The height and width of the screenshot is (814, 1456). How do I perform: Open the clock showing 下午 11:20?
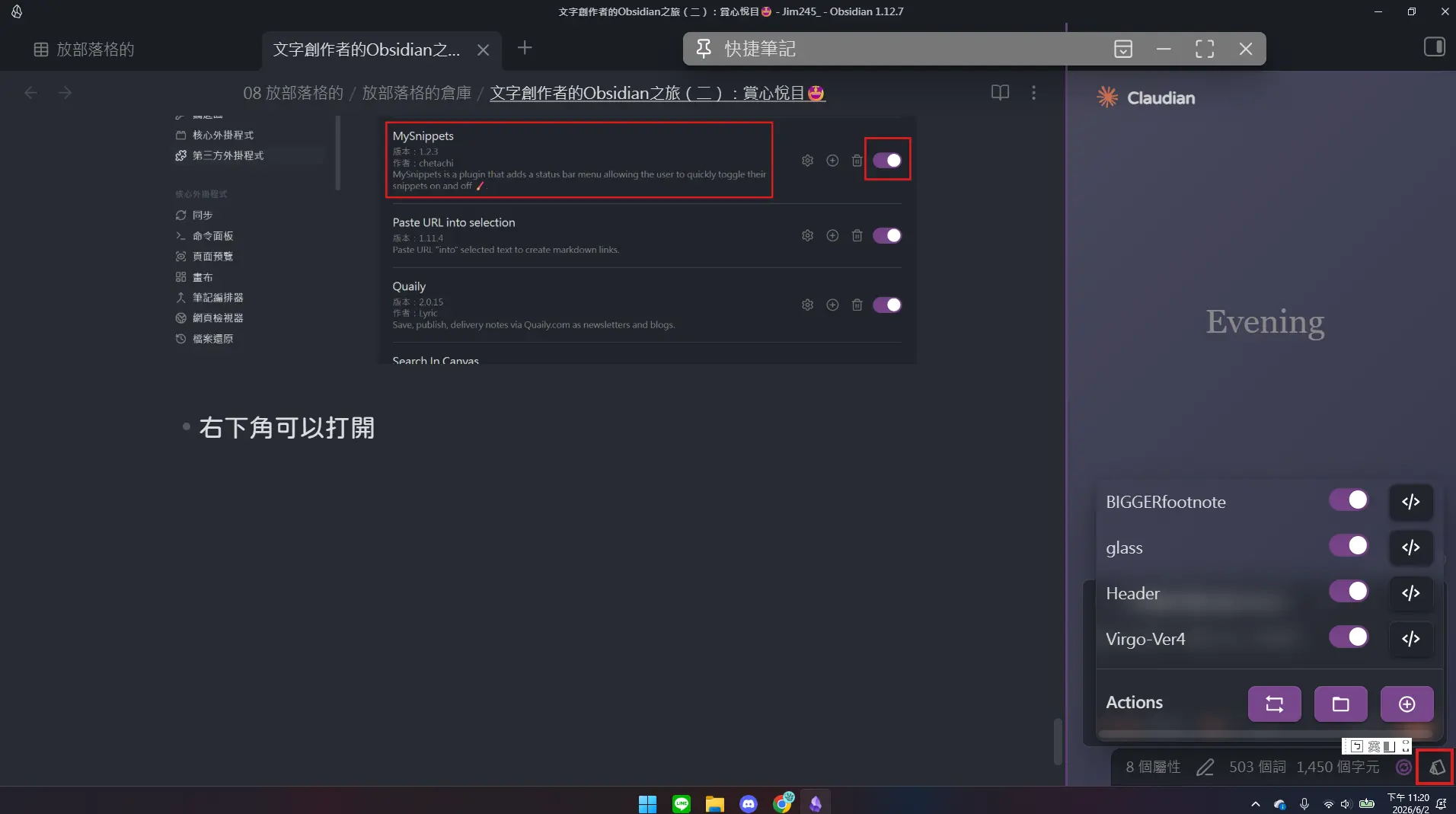pos(1410,803)
